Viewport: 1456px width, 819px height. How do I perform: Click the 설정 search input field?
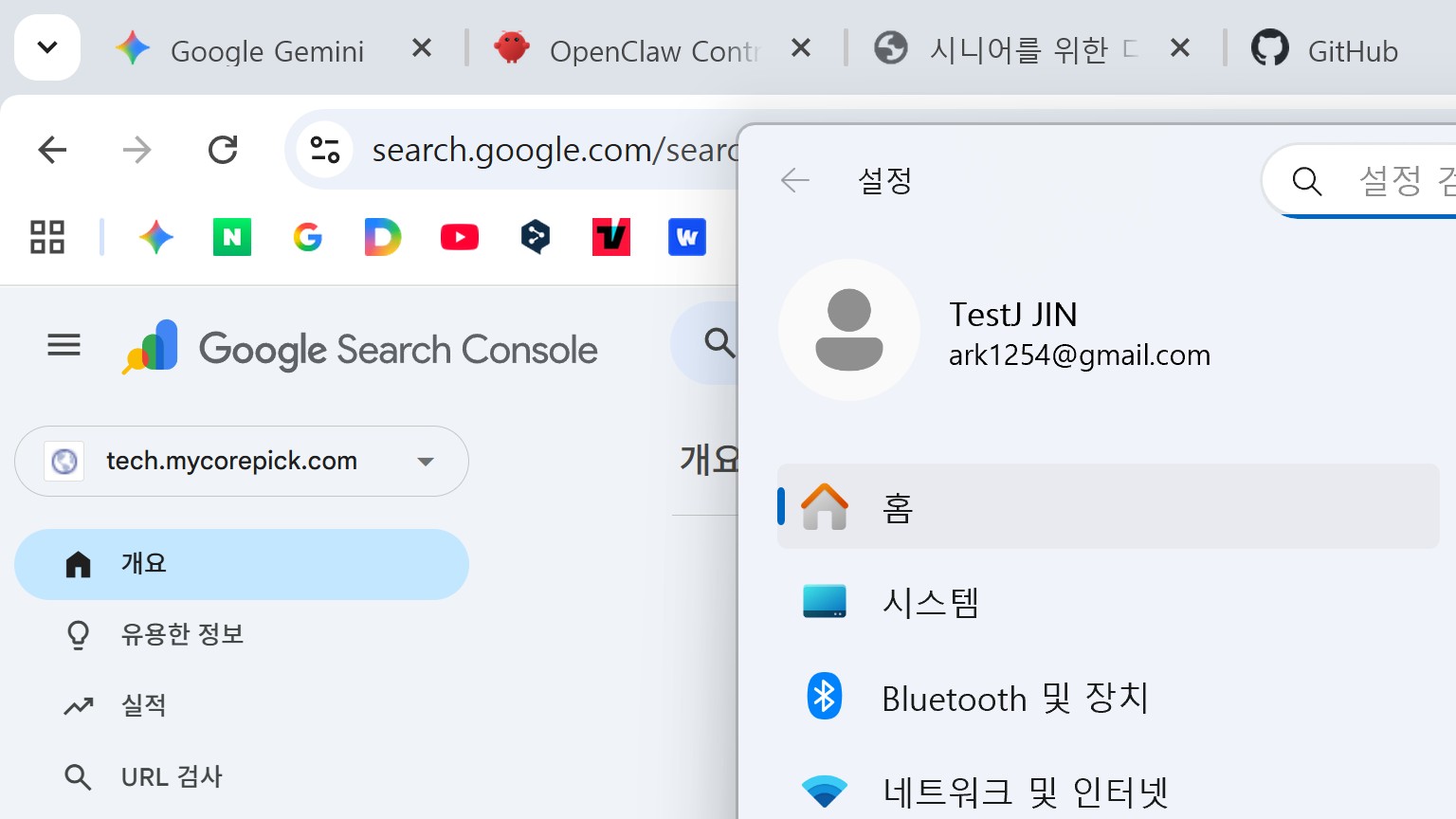coord(1393,181)
